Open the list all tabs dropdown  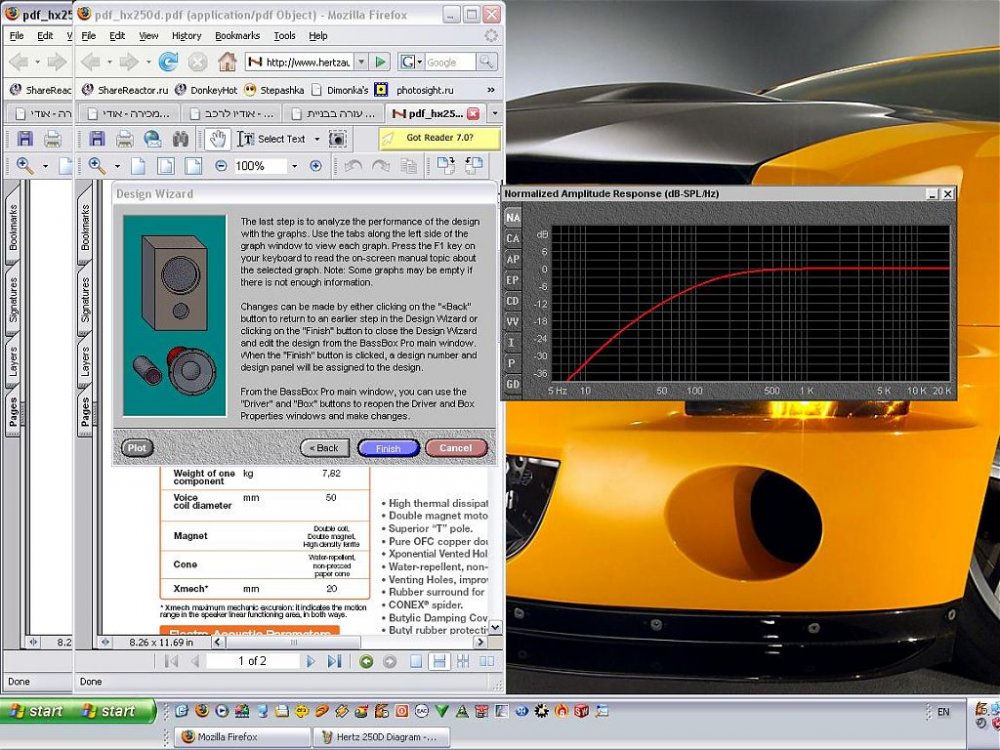pos(494,114)
